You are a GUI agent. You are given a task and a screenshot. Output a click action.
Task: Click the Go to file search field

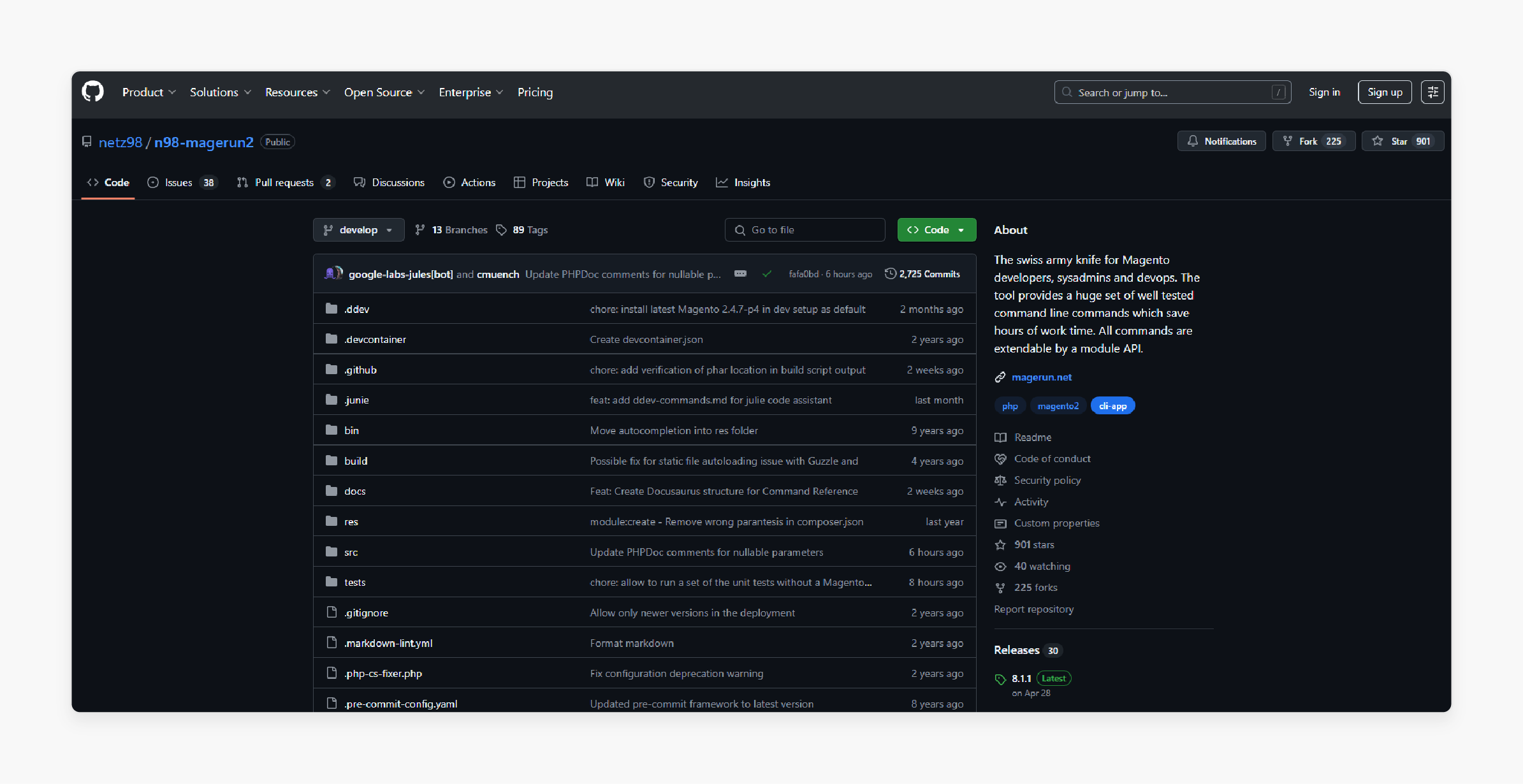(x=805, y=229)
